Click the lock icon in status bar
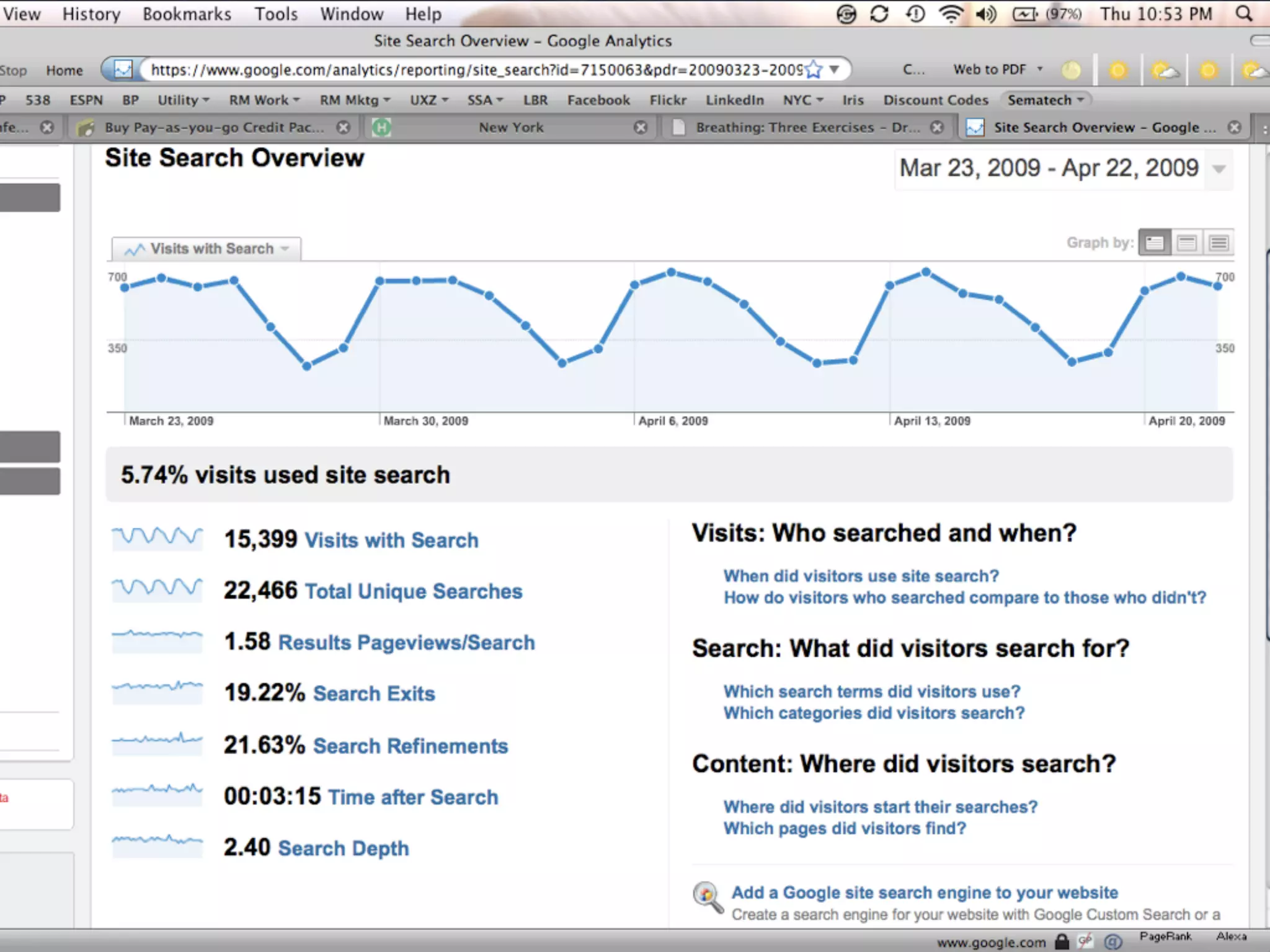This screenshot has height=952, width=1270. click(x=1062, y=942)
